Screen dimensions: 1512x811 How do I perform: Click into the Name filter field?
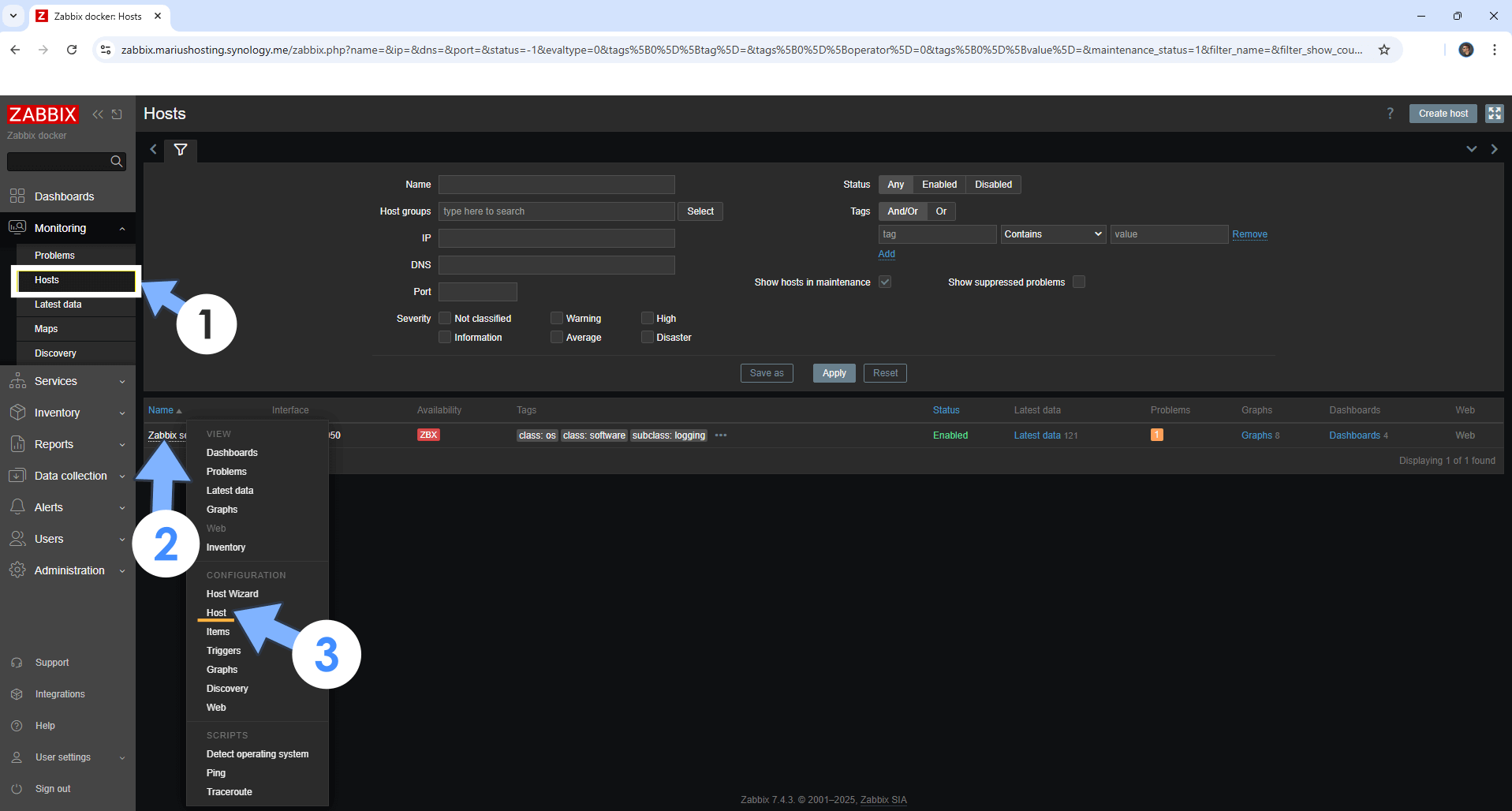(556, 185)
